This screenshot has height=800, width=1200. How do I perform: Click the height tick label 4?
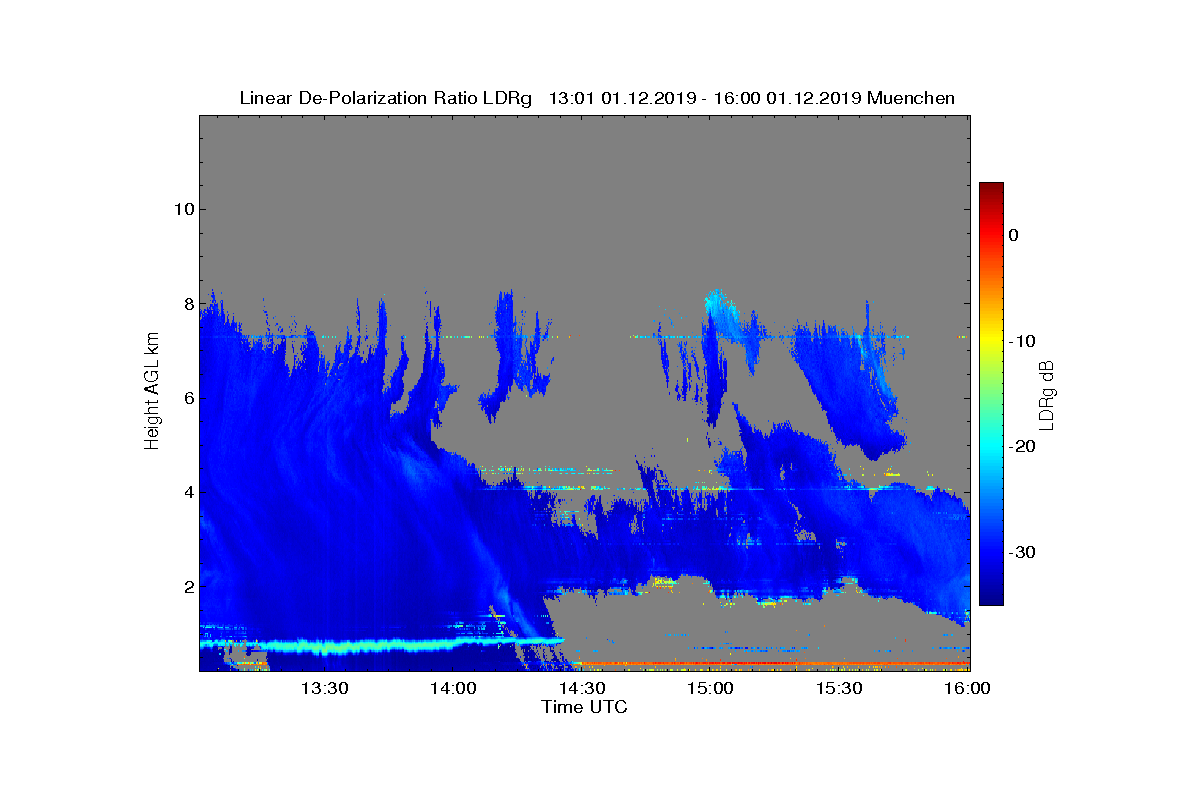click(x=188, y=492)
